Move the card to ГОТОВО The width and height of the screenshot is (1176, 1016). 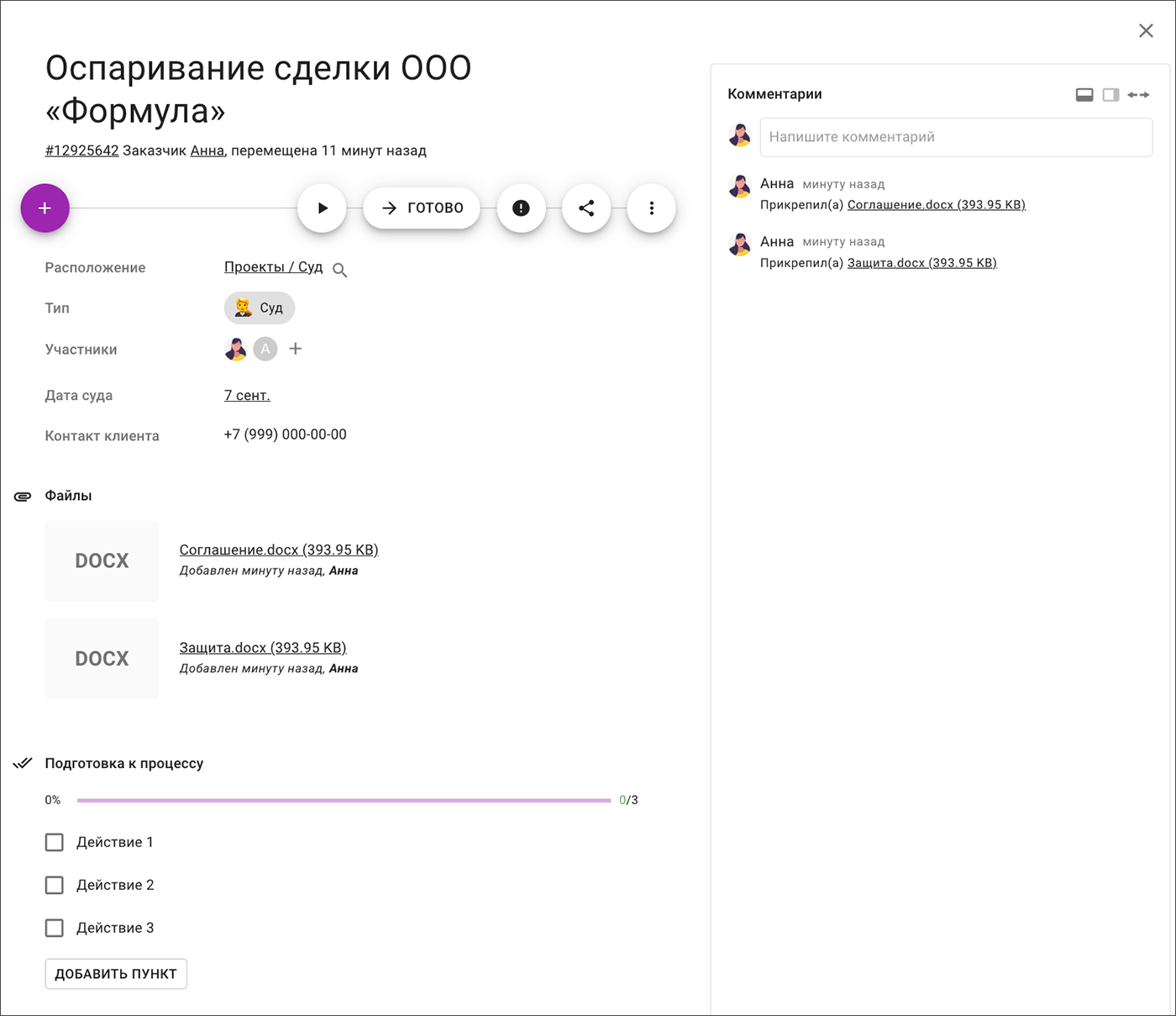[422, 208]
